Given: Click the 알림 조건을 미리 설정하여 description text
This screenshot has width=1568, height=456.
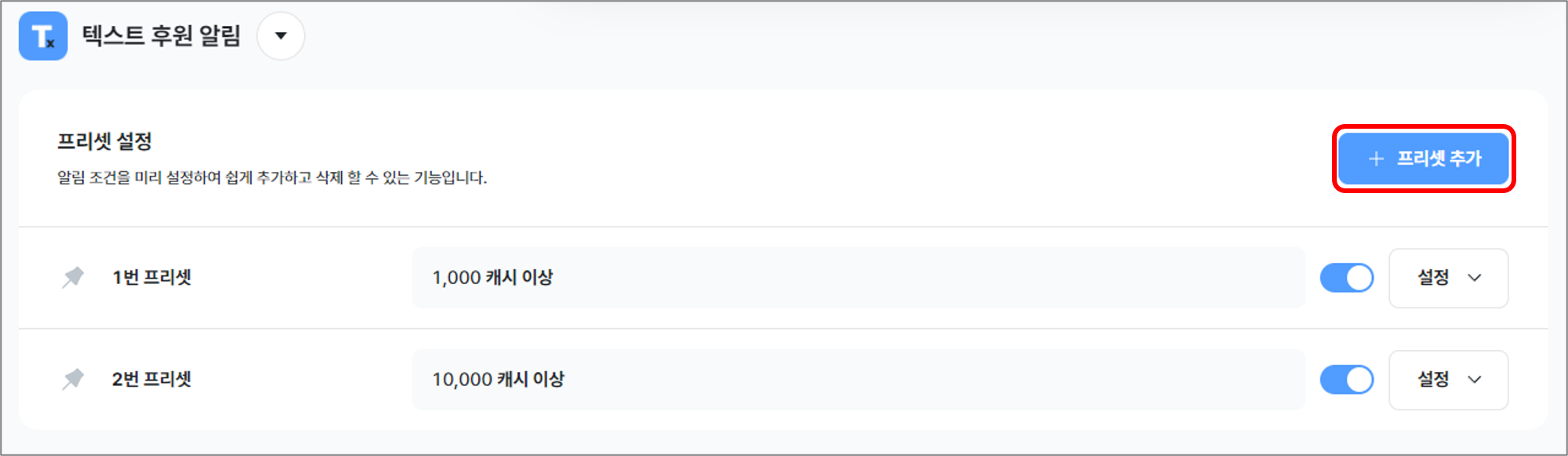Looking at the screenshot, I should point(272,178).
